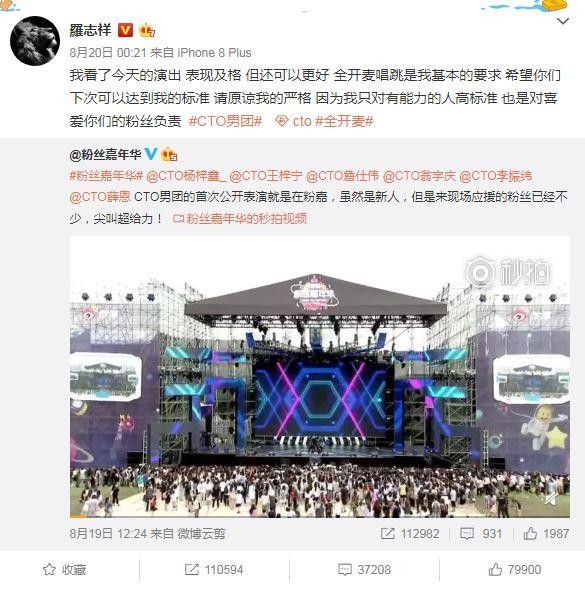Open mention @CTO杨梓鑫_
This screenshot has height=589, width=585.
pos(186,176)
